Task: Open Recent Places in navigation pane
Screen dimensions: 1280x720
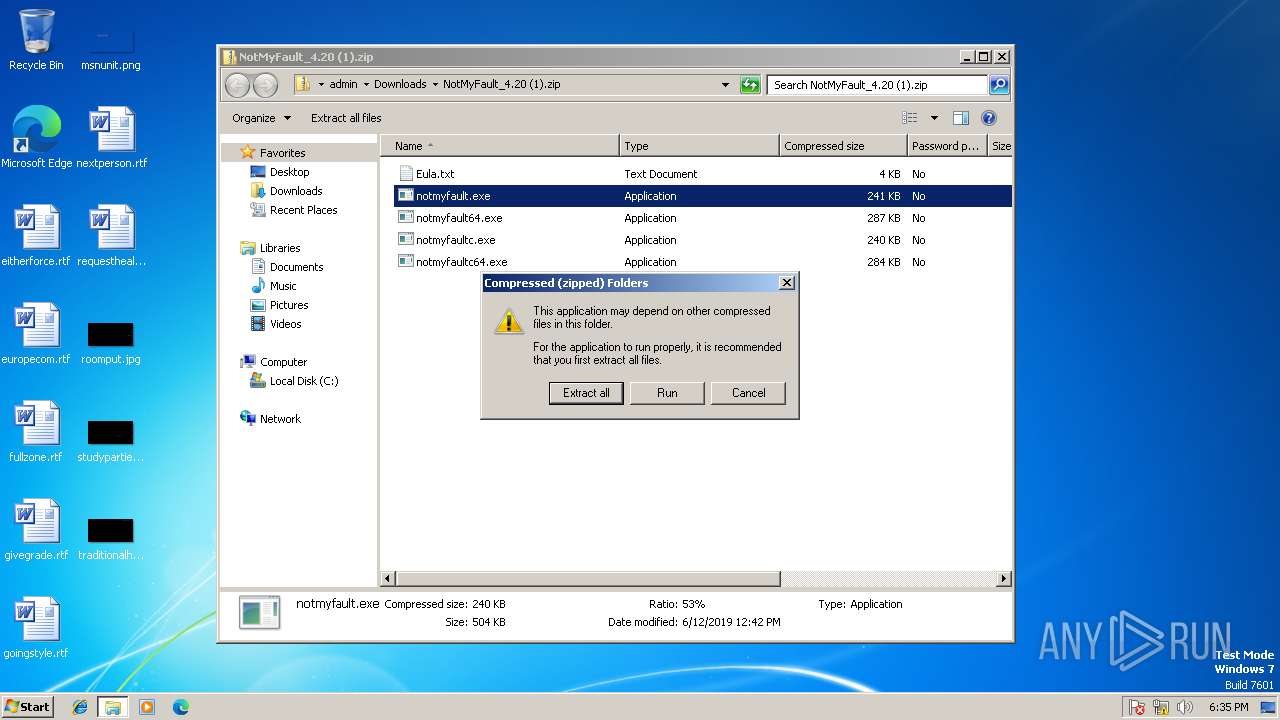Action: (303, 210)
